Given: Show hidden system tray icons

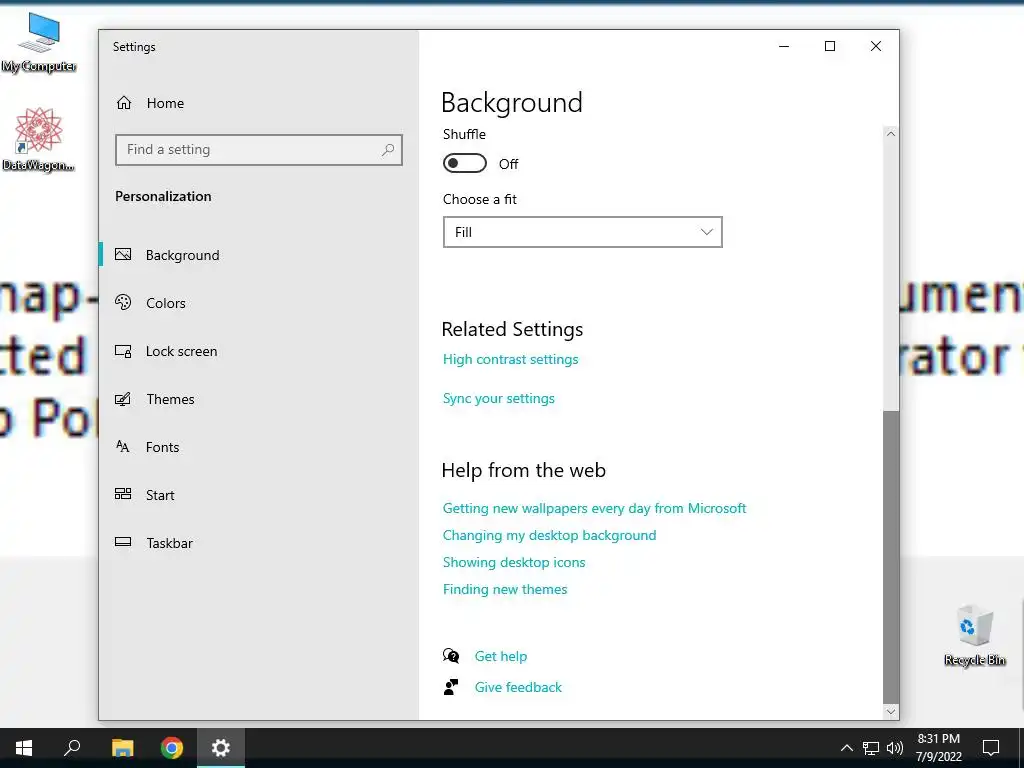Looking at the screenshot, I should (x=846, y=748).
